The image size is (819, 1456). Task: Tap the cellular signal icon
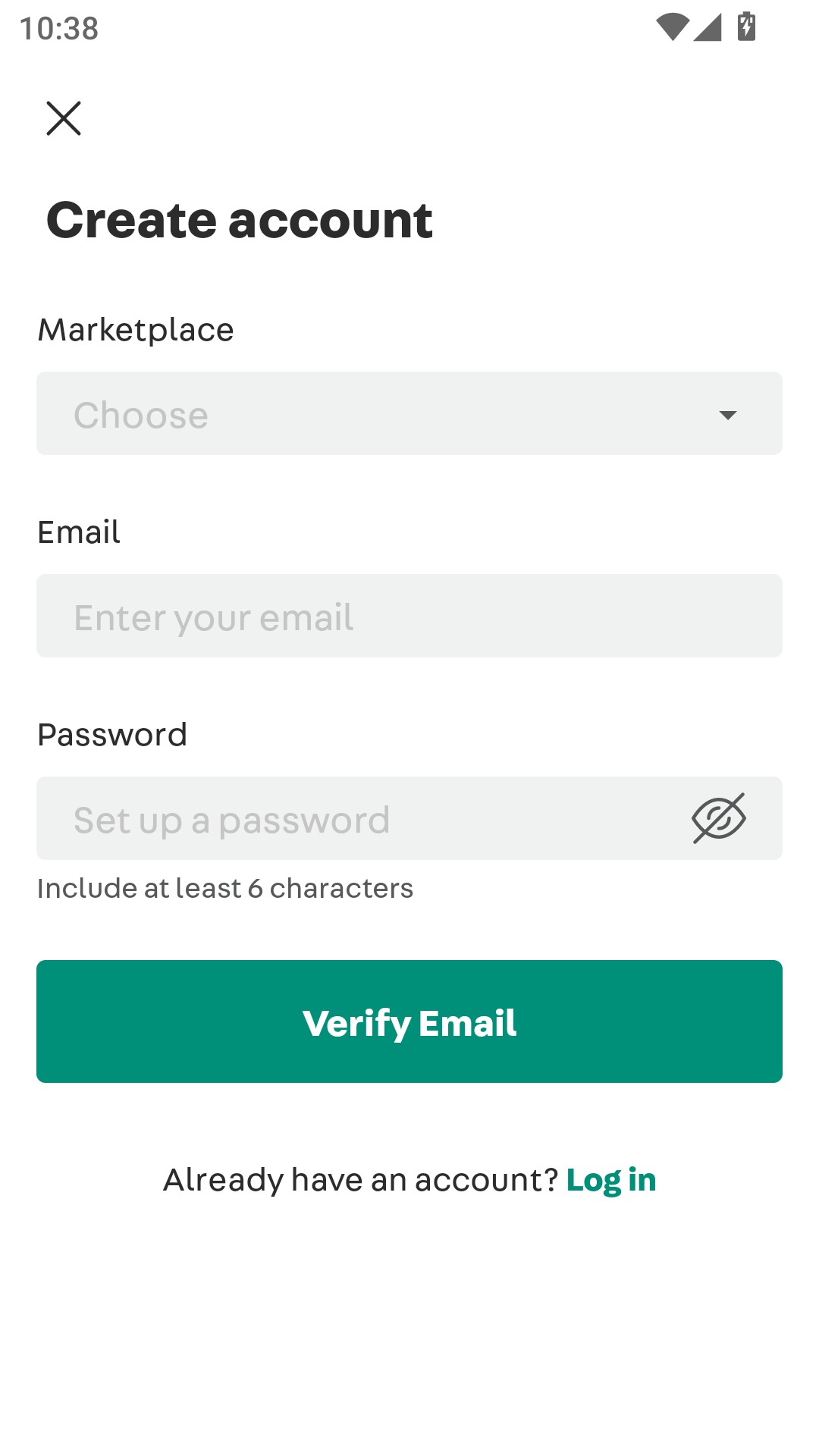click(x=708, y=27)
